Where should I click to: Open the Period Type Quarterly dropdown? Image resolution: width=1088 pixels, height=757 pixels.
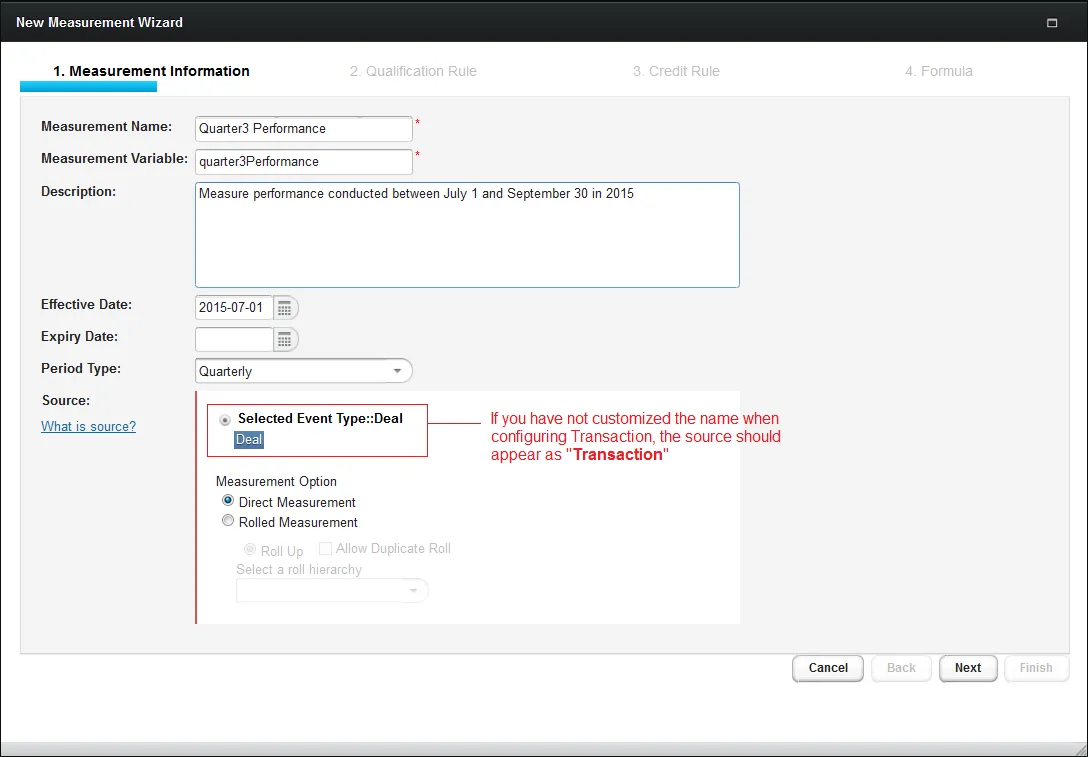click(x=303, y=371)
